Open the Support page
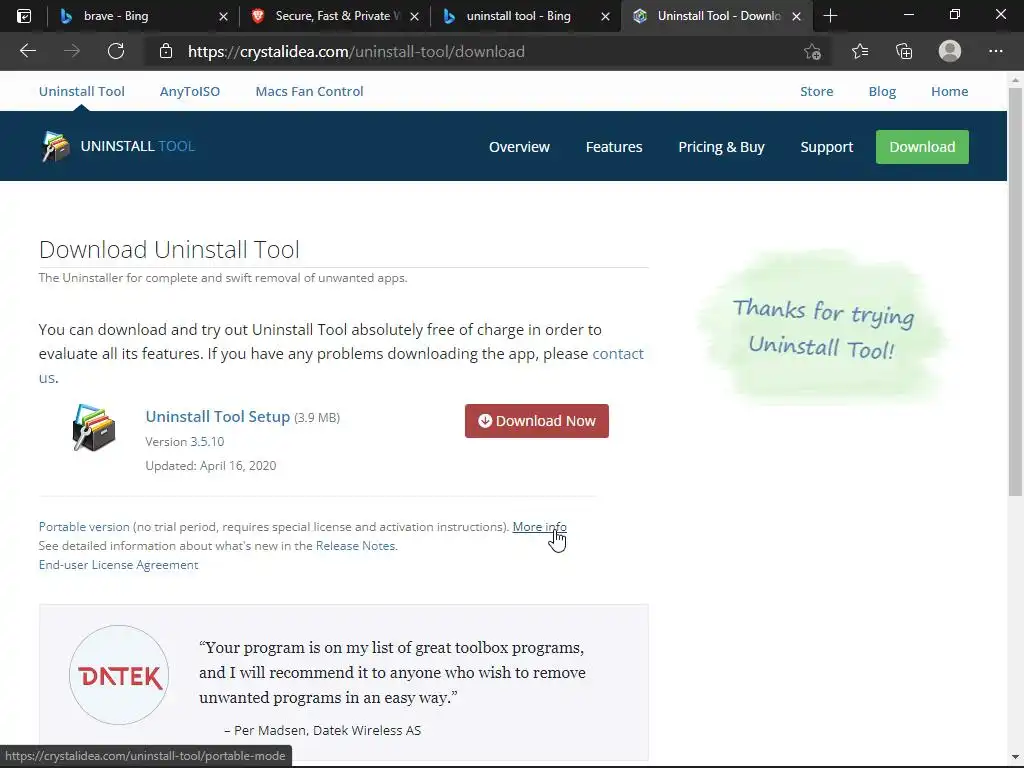The height and width of the screenshot is (768, 1024). [x=827, y=147]
